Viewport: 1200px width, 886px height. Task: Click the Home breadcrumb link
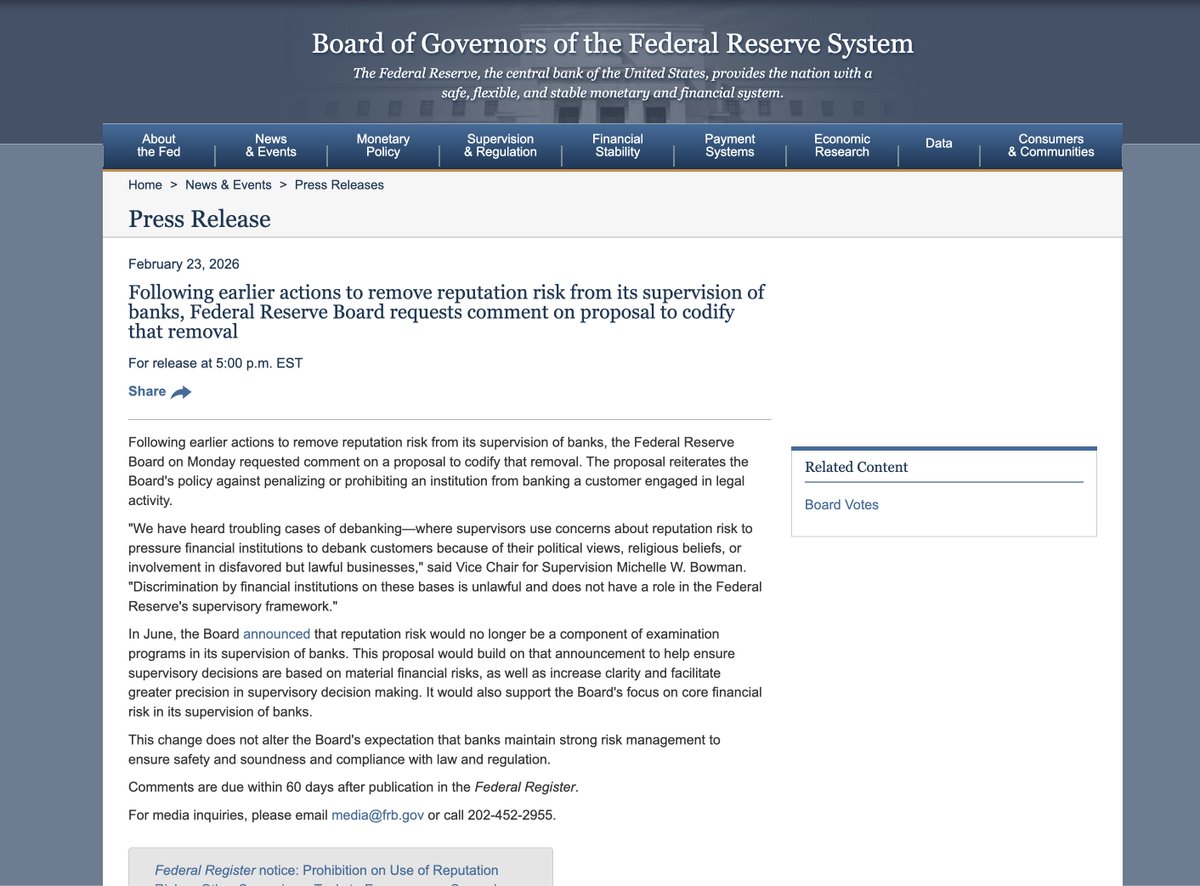click(x=145, y=185)
